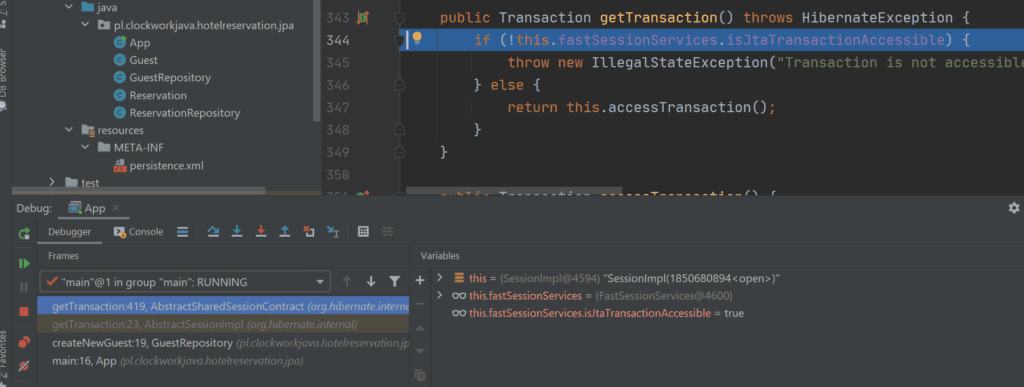Resume program with green play icon

[x=24, y=263]
